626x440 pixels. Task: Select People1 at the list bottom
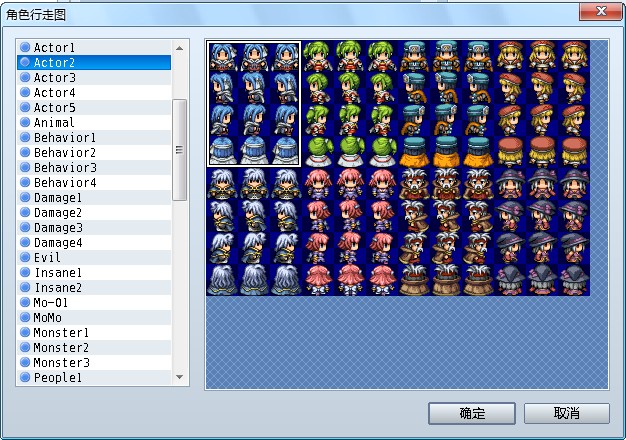click(94, 378)
